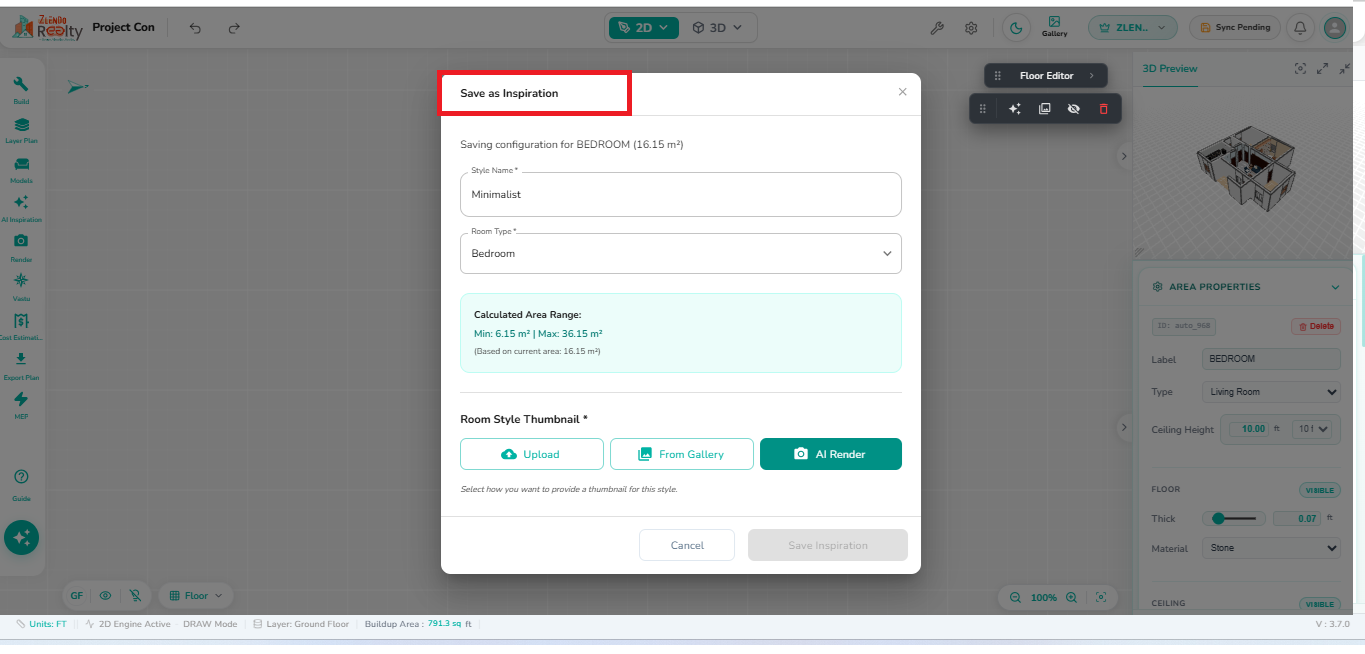
Task: Switch to the 3D Preview tab
Action: click(x=1170, y=69)
